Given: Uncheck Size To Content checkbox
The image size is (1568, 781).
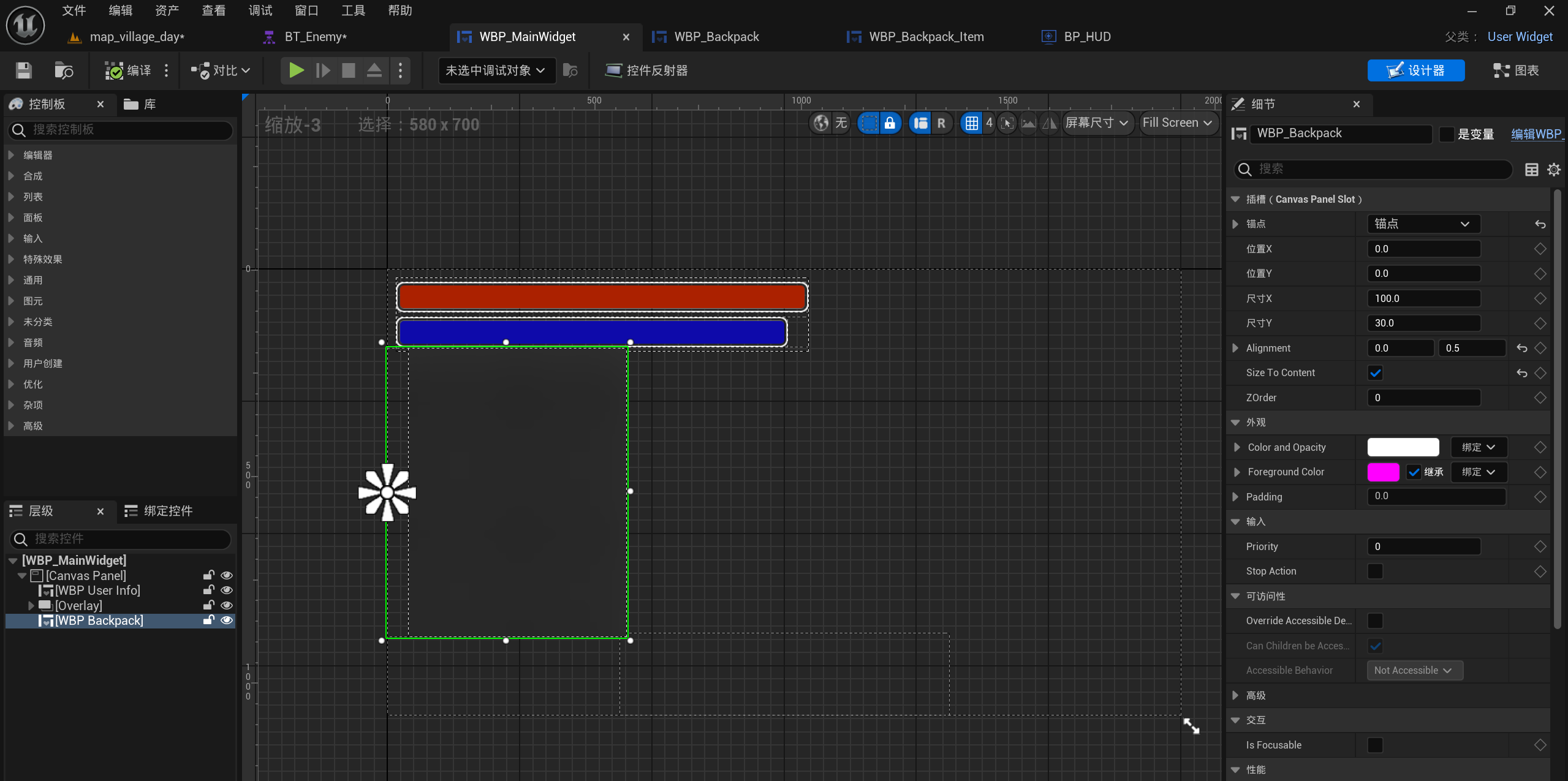Looking at the screenshot, I should 1376,373.
